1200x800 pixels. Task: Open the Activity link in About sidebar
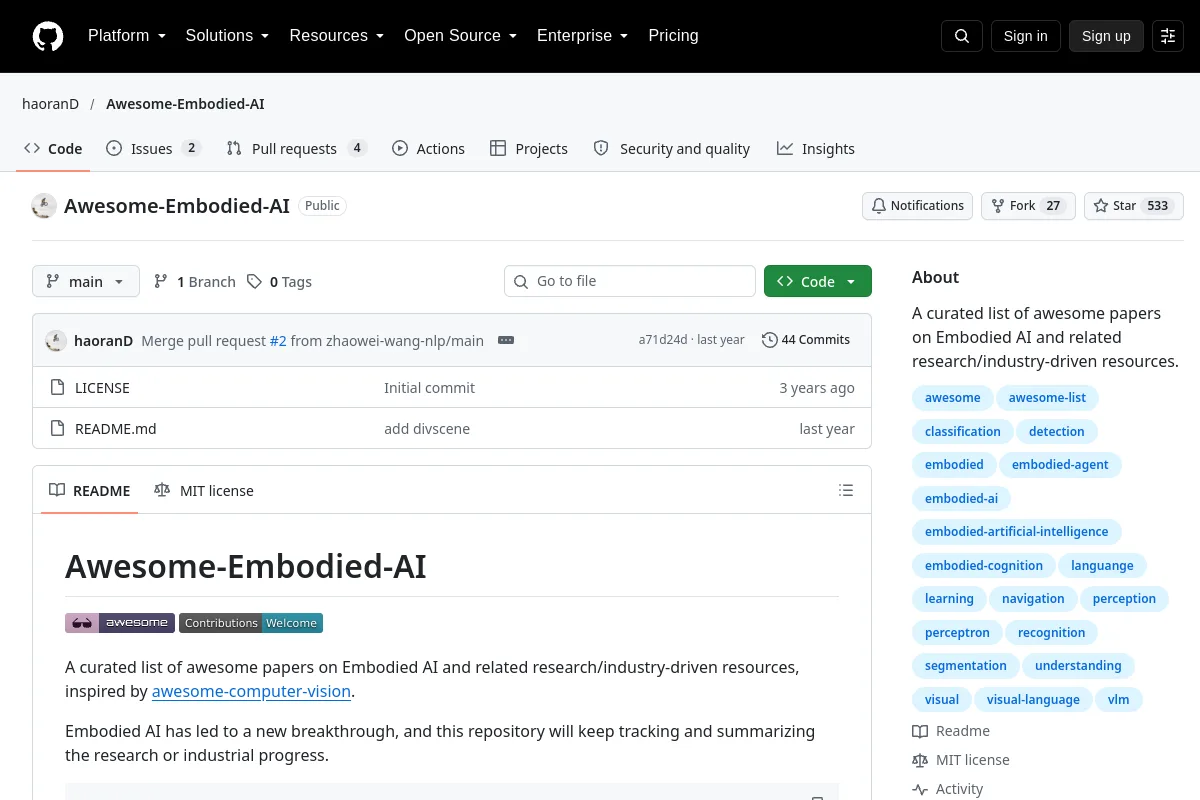pyautogui.click(x=948, y=789)
